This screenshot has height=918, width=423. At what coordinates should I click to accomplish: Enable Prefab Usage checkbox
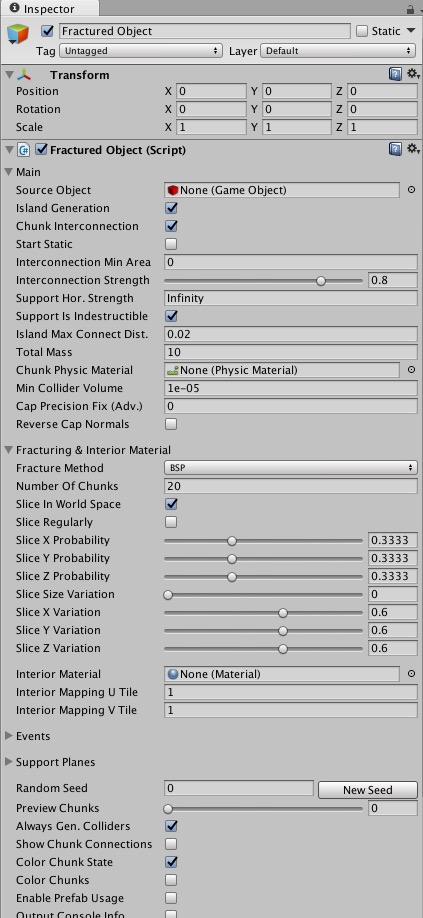tap(171, 898)
